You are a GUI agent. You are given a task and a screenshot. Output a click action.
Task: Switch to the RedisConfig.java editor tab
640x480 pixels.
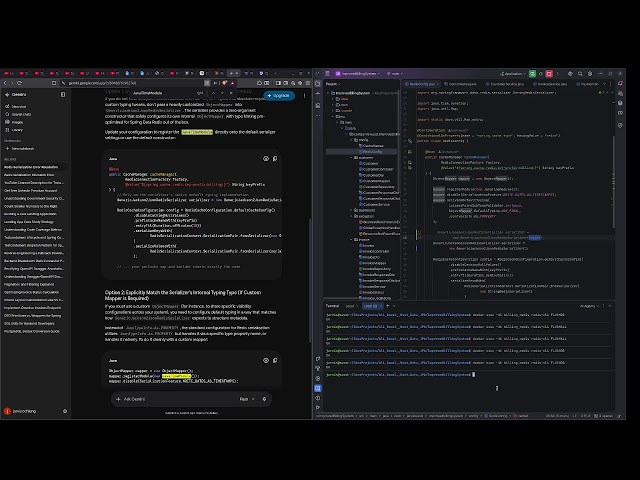[422, 84]
